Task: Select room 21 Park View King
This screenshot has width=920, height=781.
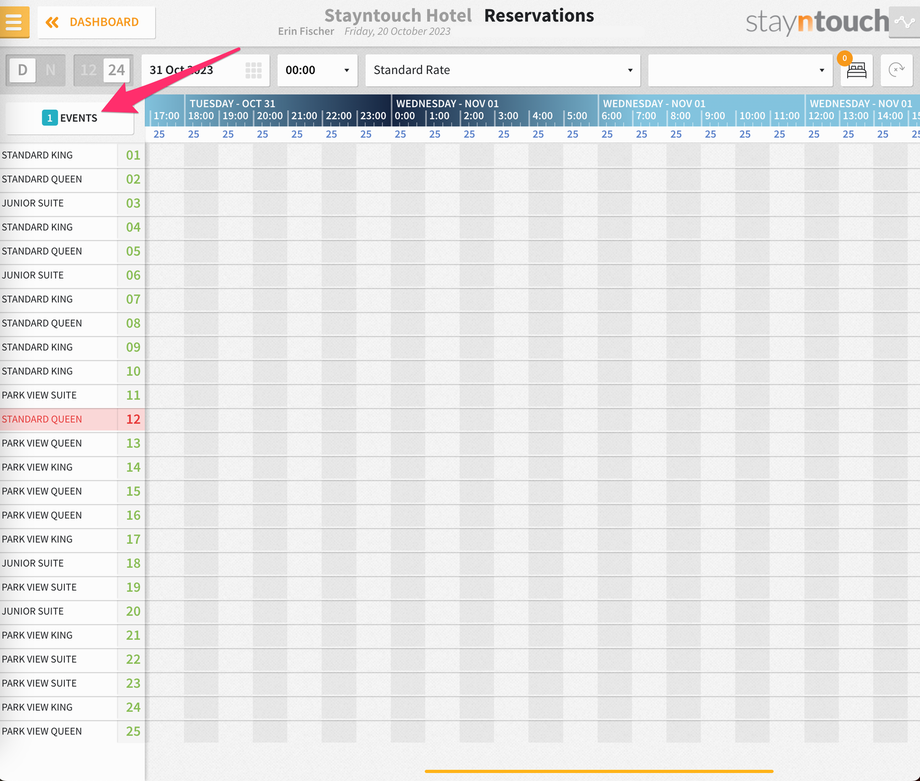Action: click(72, 637)
